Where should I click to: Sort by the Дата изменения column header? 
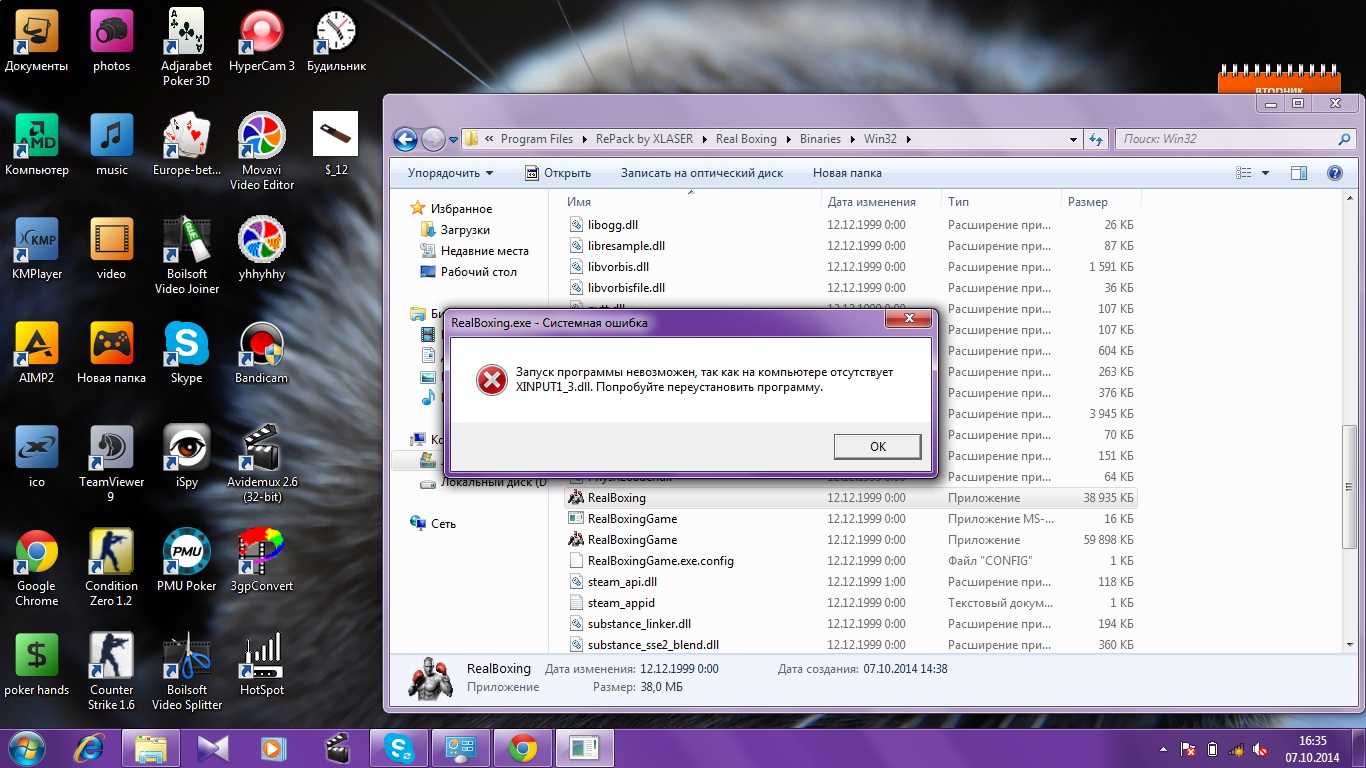[x=880, y=202]
